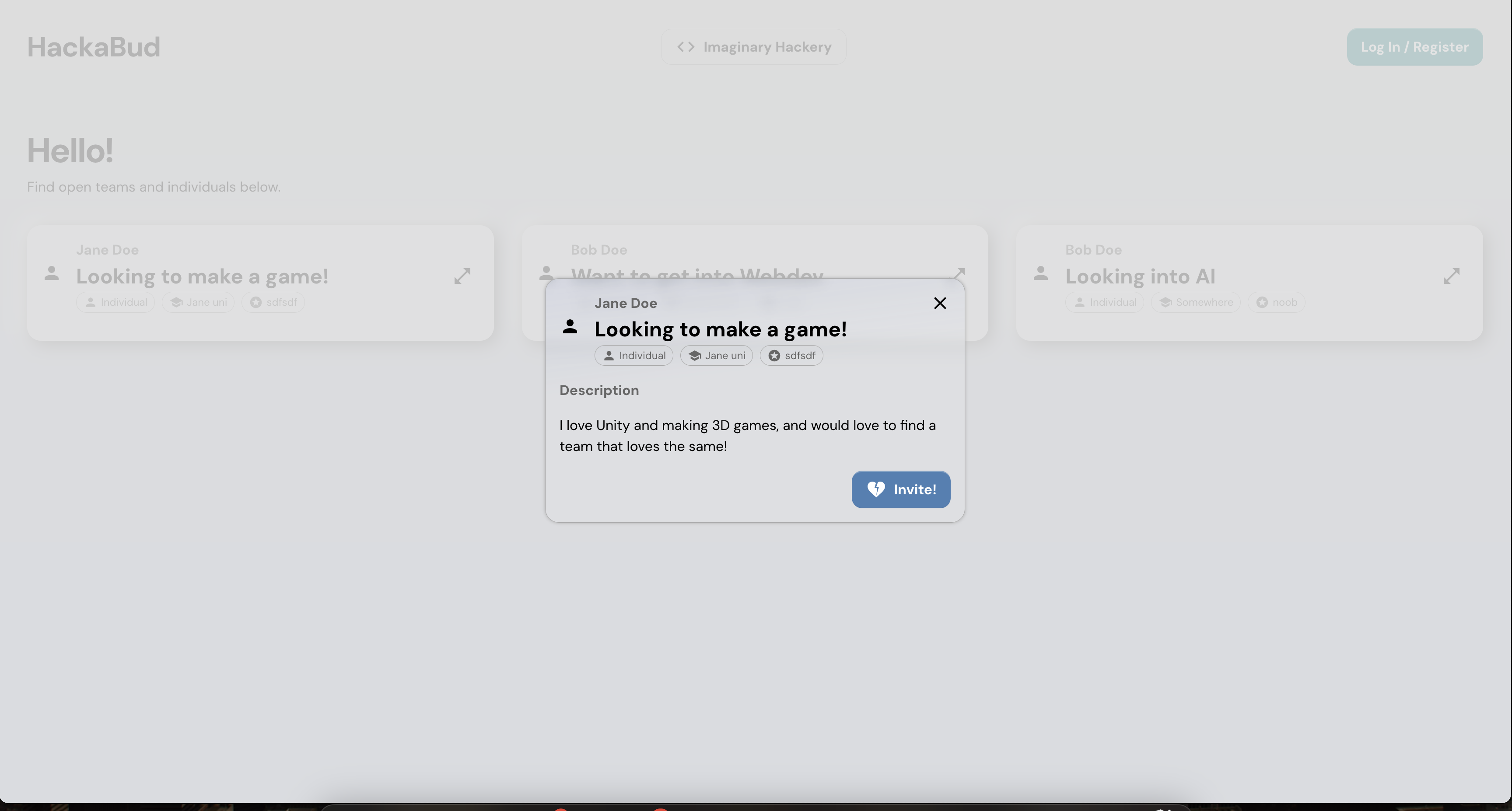Click the Invite! button

(x=900, y=489)
